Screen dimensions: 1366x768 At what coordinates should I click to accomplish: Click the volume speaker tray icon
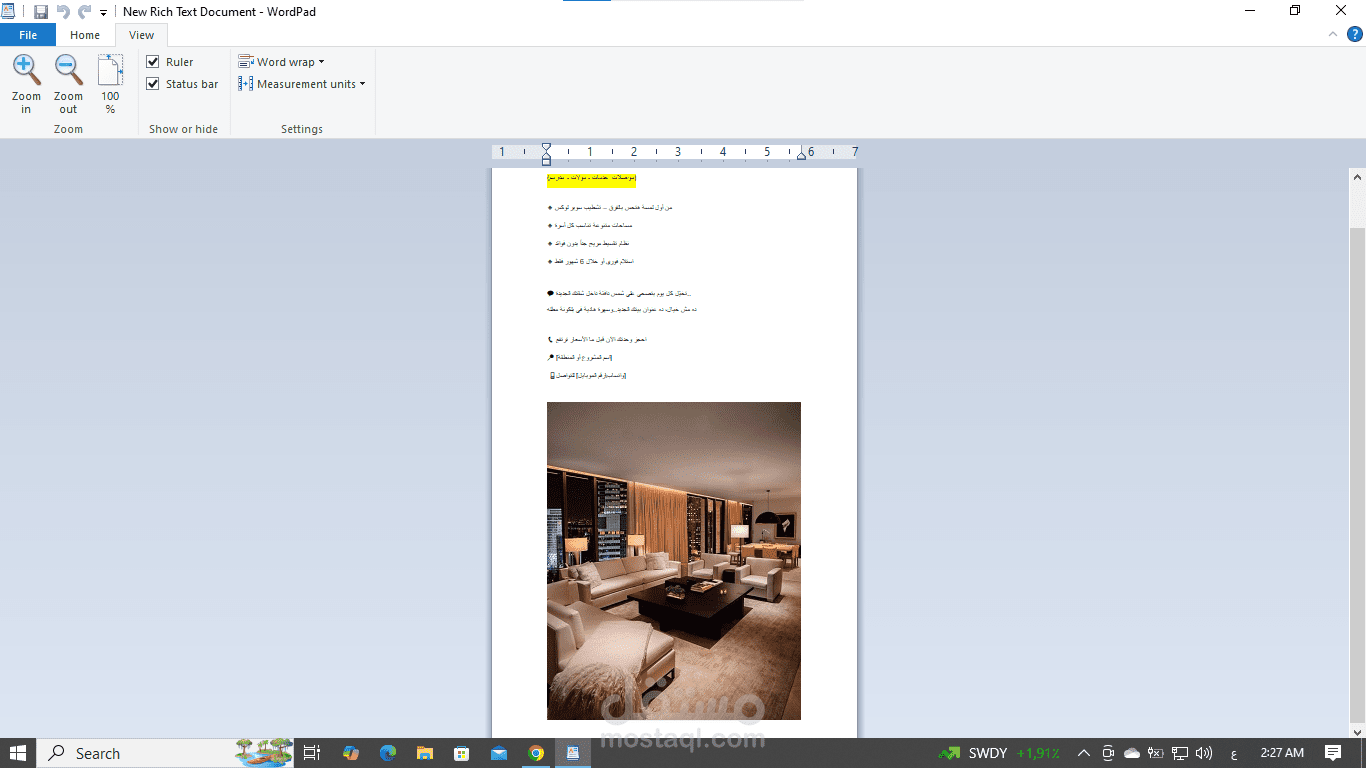1204,753
